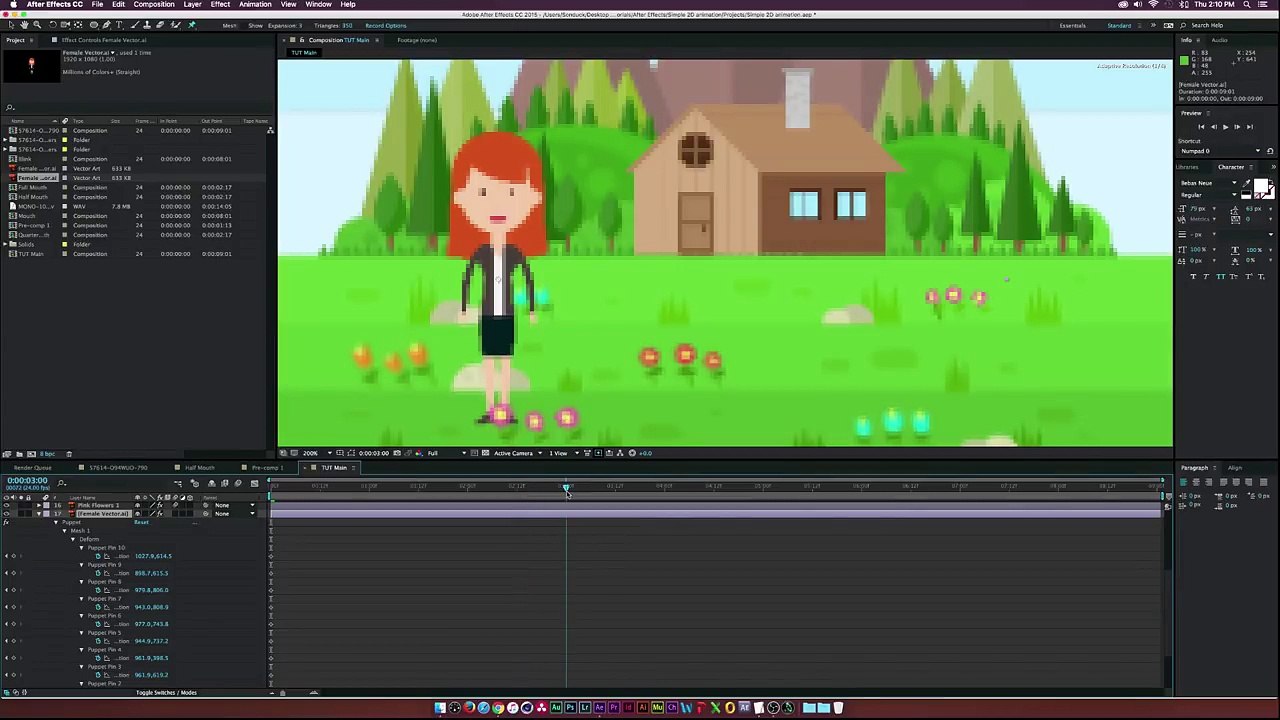Select the Clone Stamp tool
This screenshot has height=720, width=1280.
tap(147, 25)
